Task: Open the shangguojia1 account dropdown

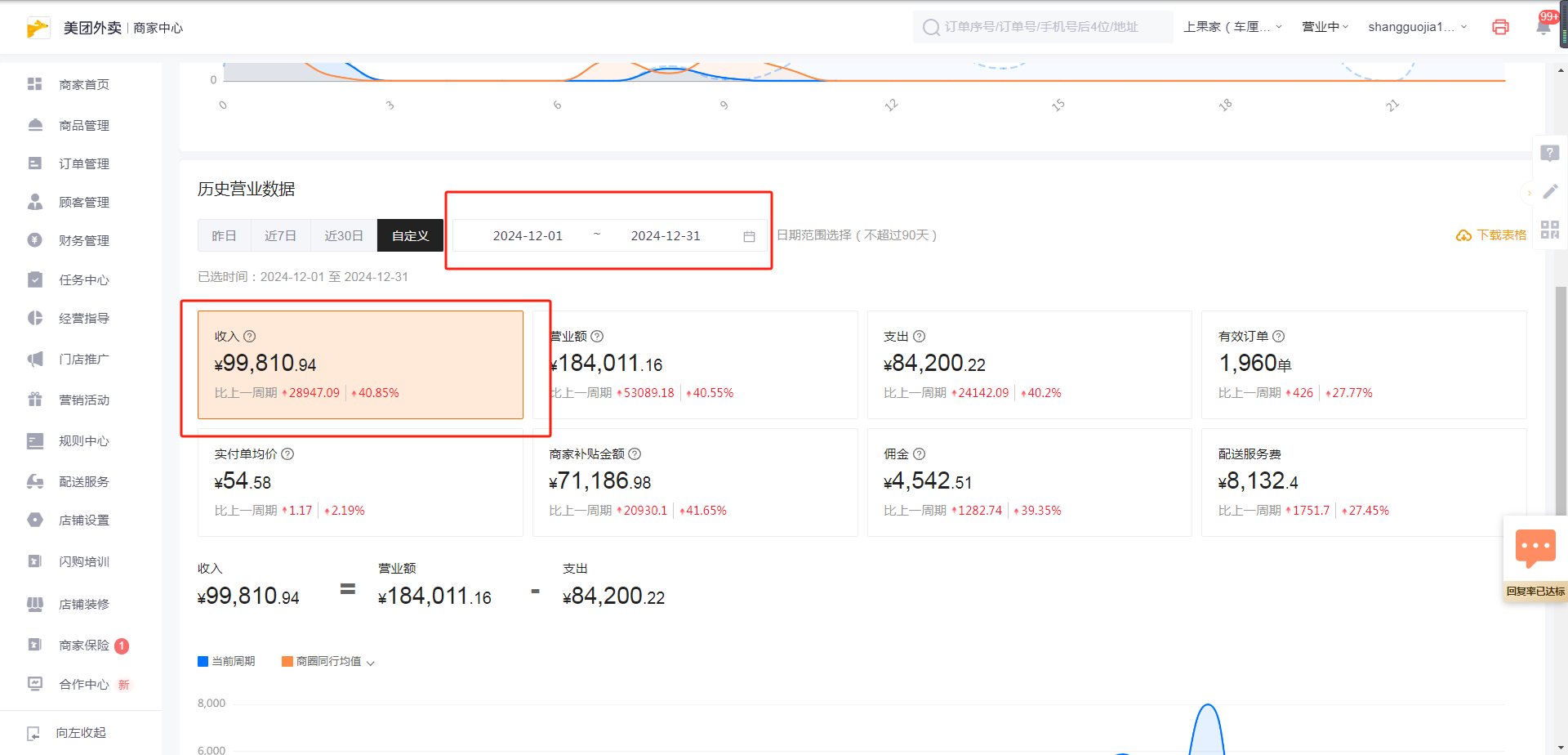Action: (1417, 27)
